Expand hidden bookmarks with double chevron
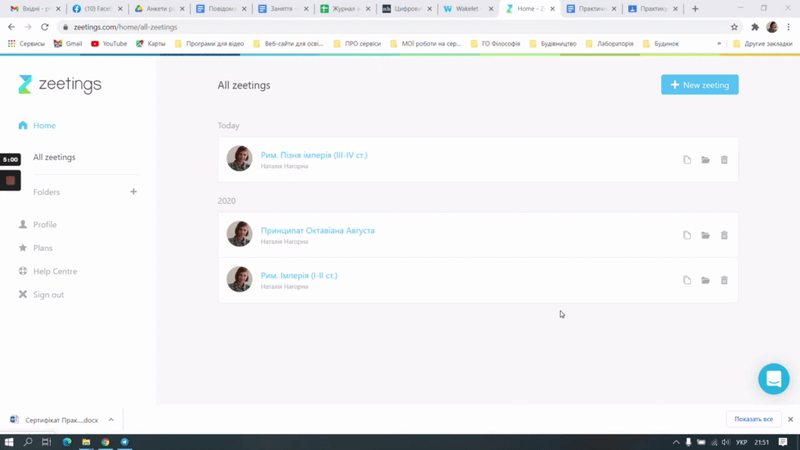Screen dimensions: 800x450 719,44
